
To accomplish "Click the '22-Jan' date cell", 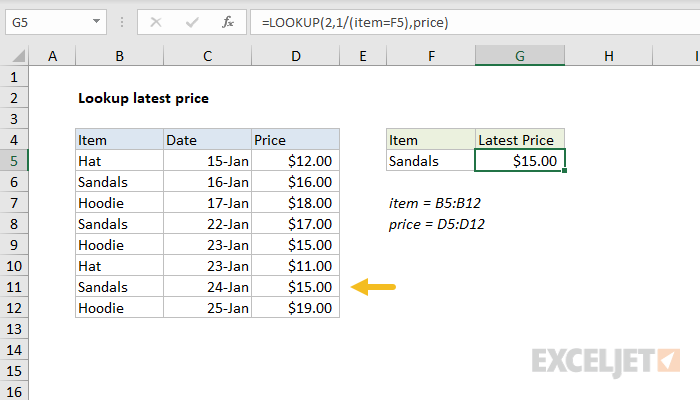I will [x=207, y=224].
